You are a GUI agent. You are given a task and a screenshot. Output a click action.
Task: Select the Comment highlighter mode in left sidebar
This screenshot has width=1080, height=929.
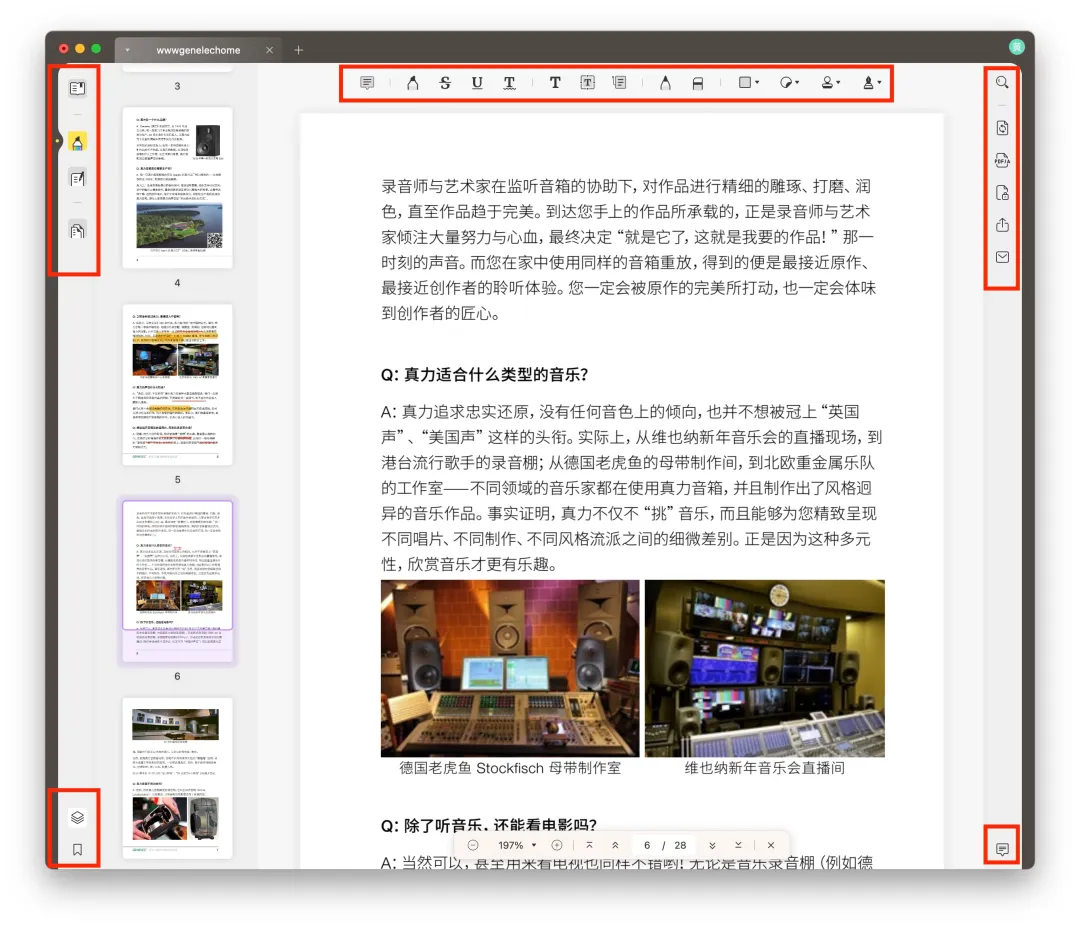point(77,142)
